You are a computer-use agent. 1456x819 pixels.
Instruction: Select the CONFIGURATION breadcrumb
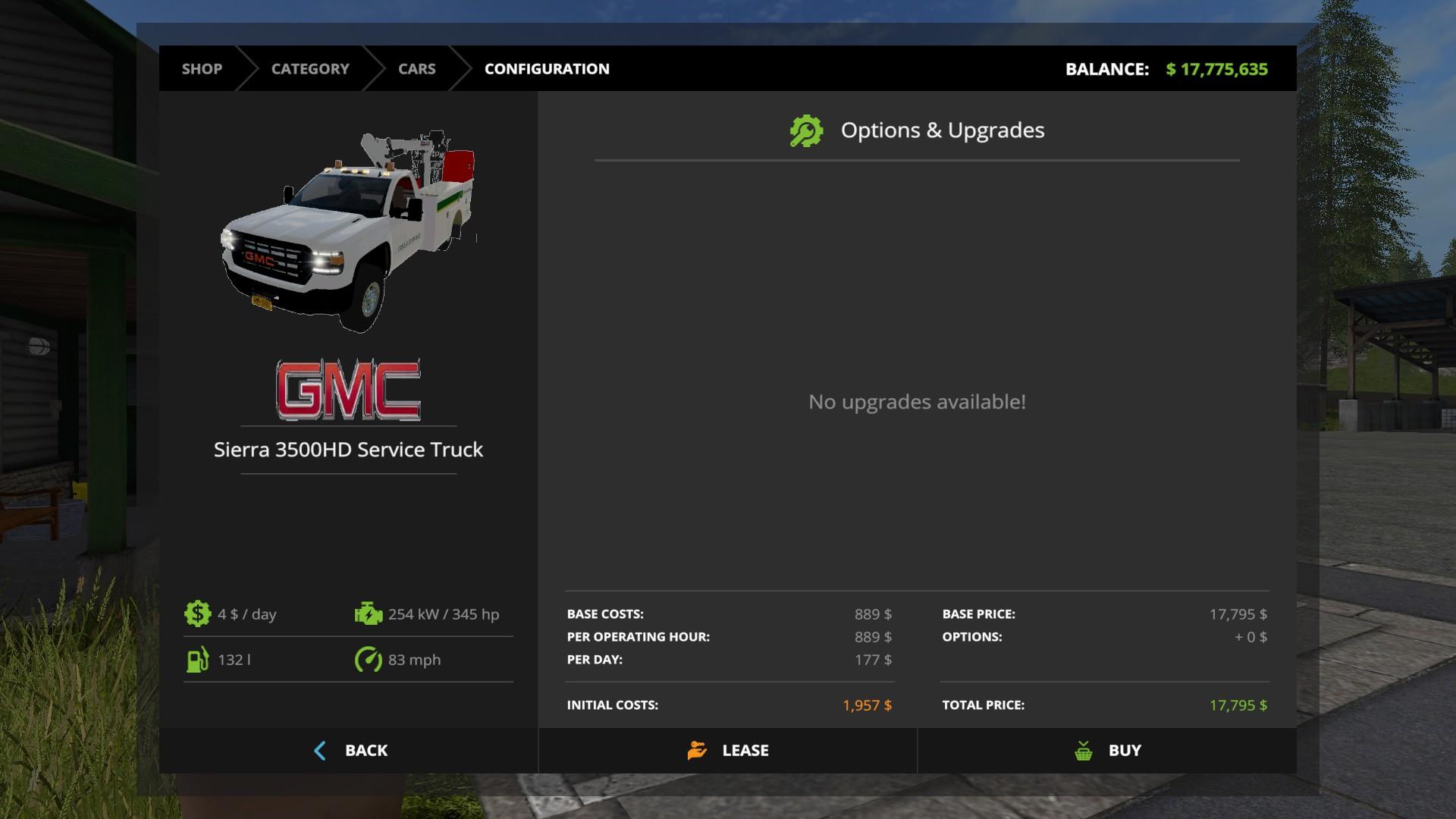click(547, 69)
